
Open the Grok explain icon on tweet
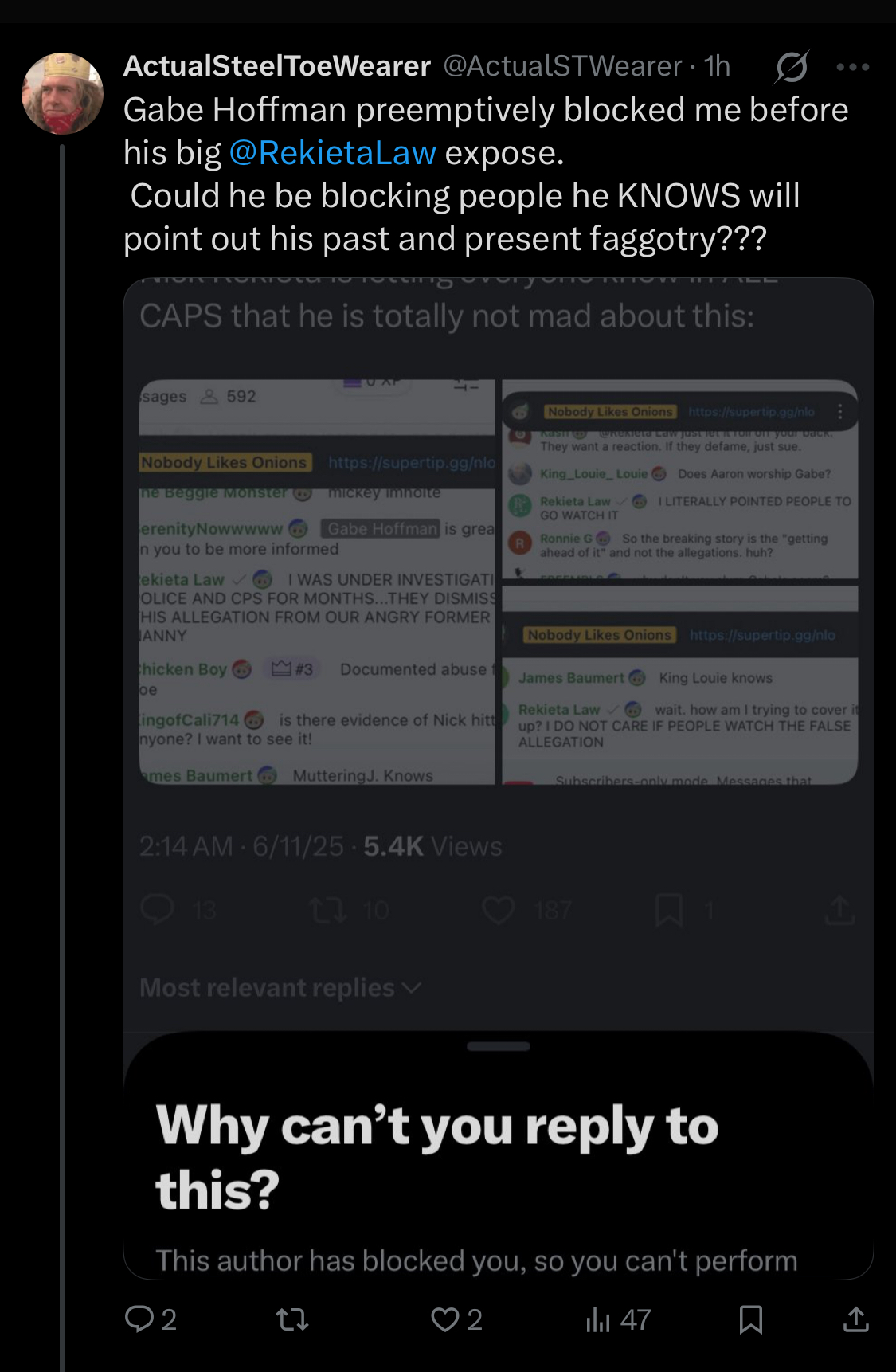pyautogui.click(x=792, y=67)
